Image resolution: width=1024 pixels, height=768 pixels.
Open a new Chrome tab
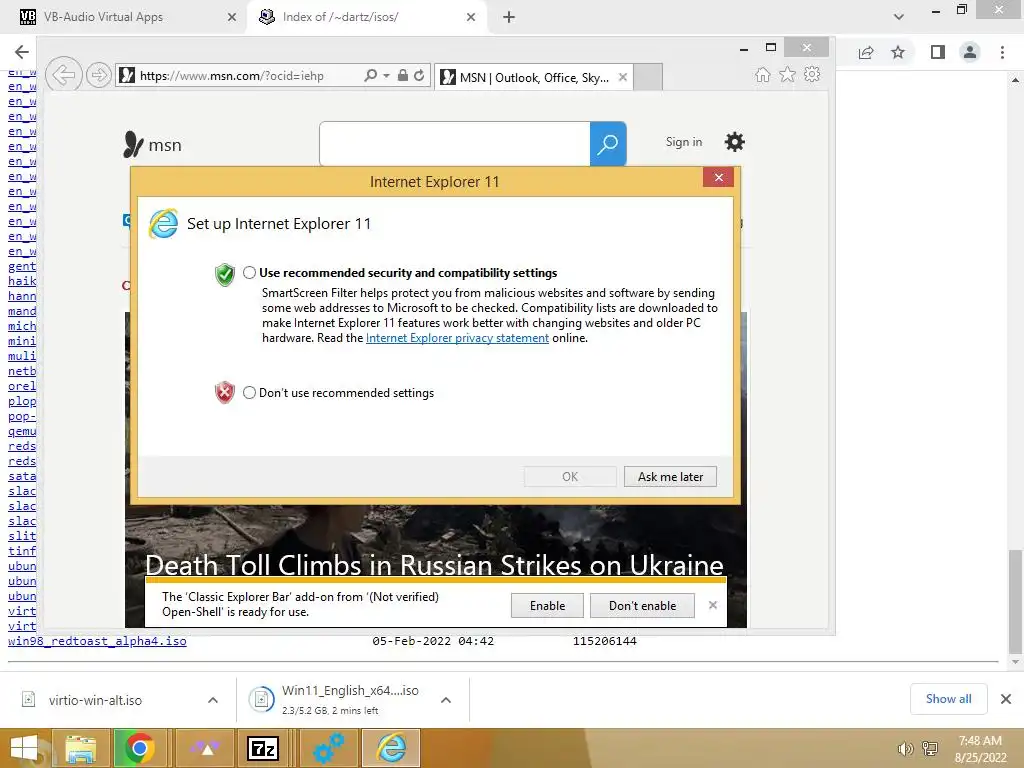pos(509,17)
